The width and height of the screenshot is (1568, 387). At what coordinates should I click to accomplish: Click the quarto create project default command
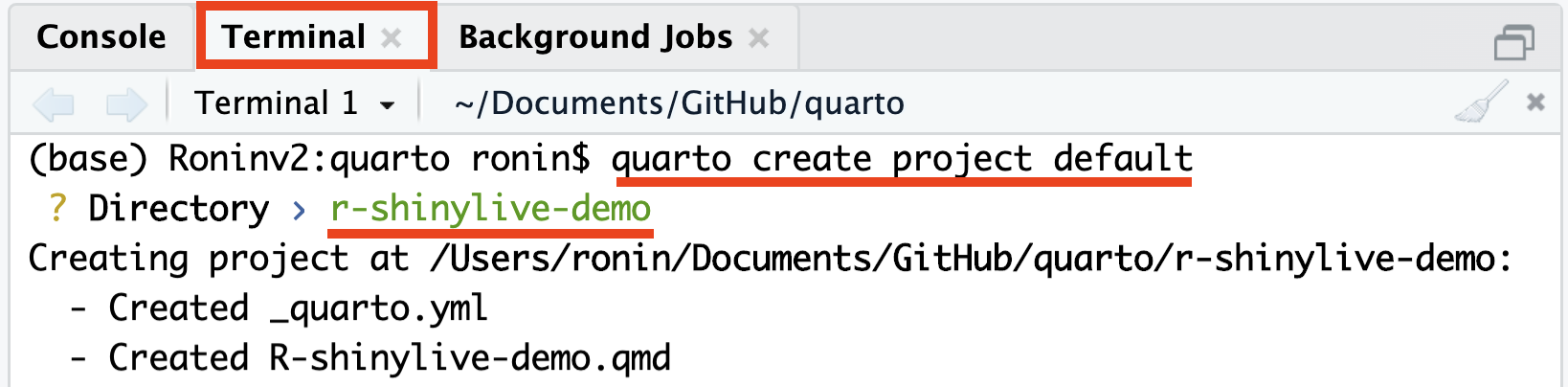[x=902, y=158]
